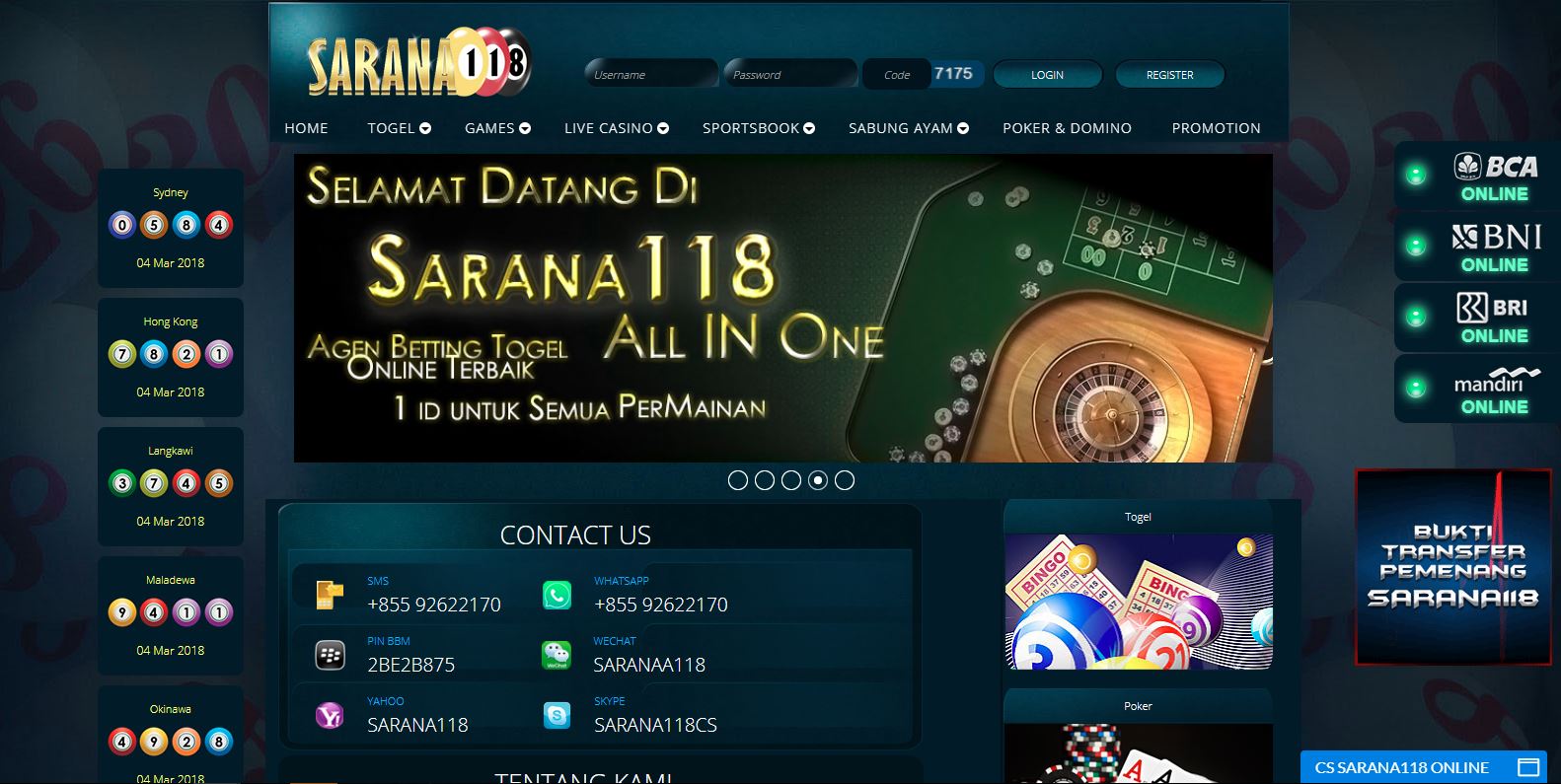The width and height of the screenshot is (1561, 784).
Task: Click Langkawi's last ball showing 5
Action: click(x=219, y=483)
